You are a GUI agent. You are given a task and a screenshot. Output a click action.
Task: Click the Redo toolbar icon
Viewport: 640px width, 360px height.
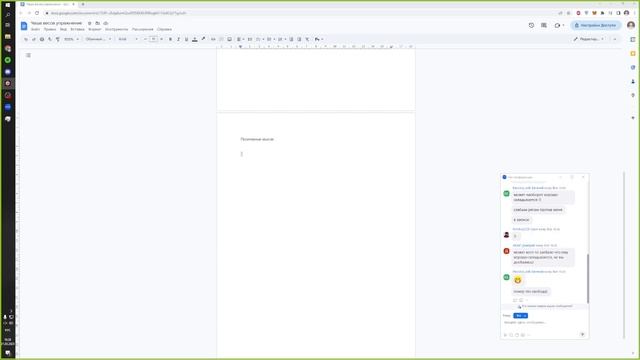[34, 39]
